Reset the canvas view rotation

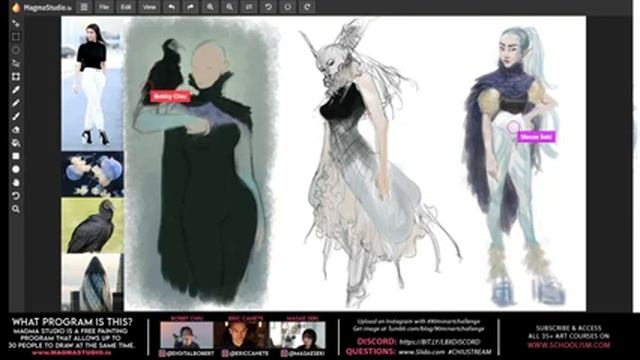287,7
